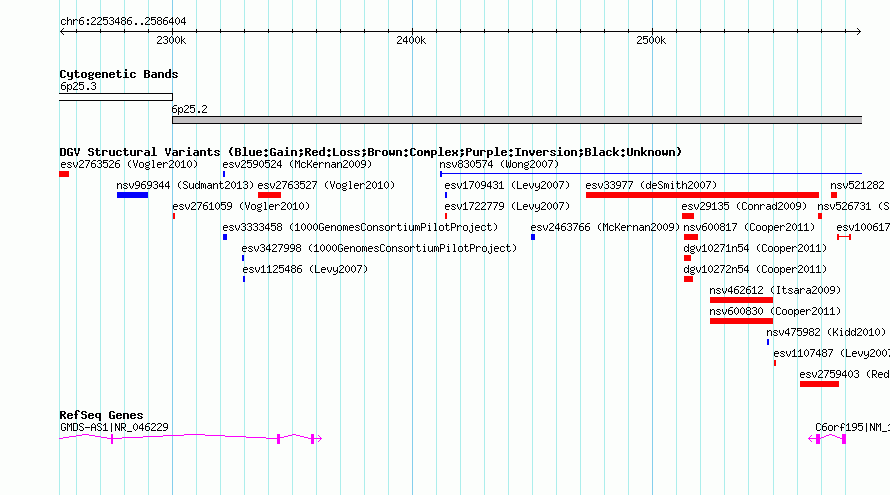Click nsv462612 (Itsara2009) label
This screenshot has height=495, width=890.
point(775,291)
